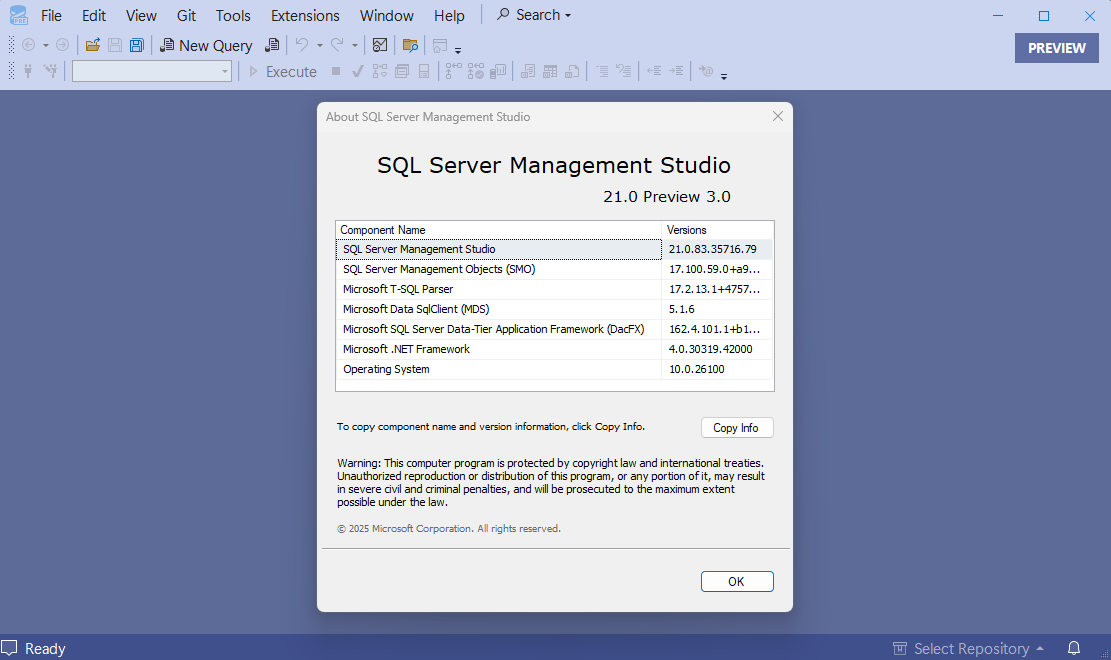This screenshot has height=660, width=1111.
Task: Toggle Results to File output mode
Action: (x=573, y=70)
